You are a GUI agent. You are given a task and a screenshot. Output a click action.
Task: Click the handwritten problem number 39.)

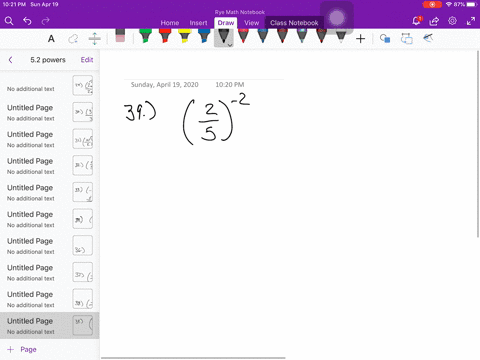pos(140,112)
